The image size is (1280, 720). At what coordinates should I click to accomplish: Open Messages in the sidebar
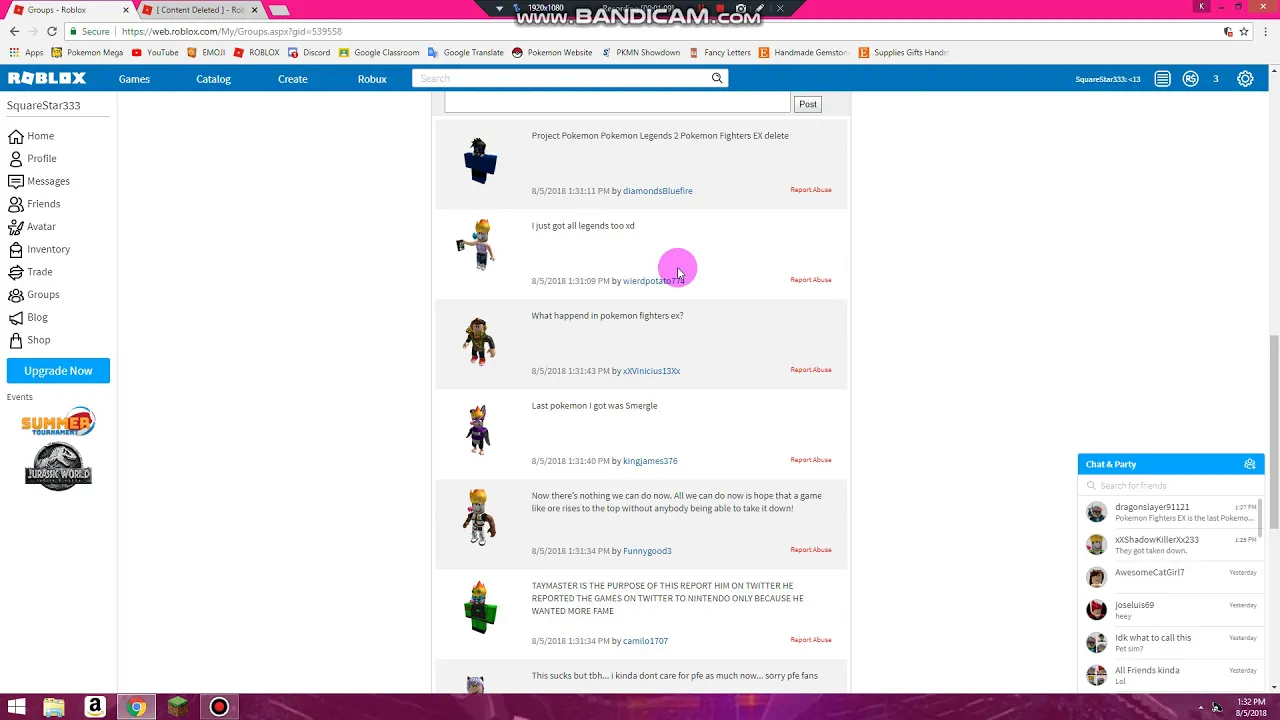39,181
